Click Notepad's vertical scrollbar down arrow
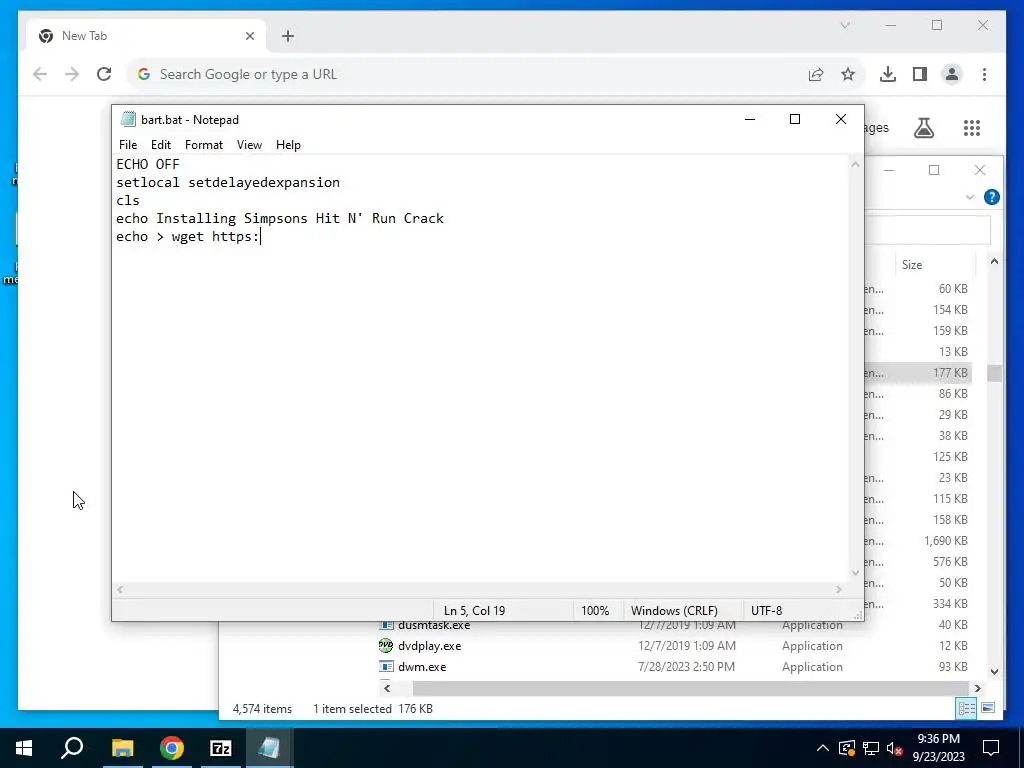Screen dimensions: 1024x768 [855, 573]
